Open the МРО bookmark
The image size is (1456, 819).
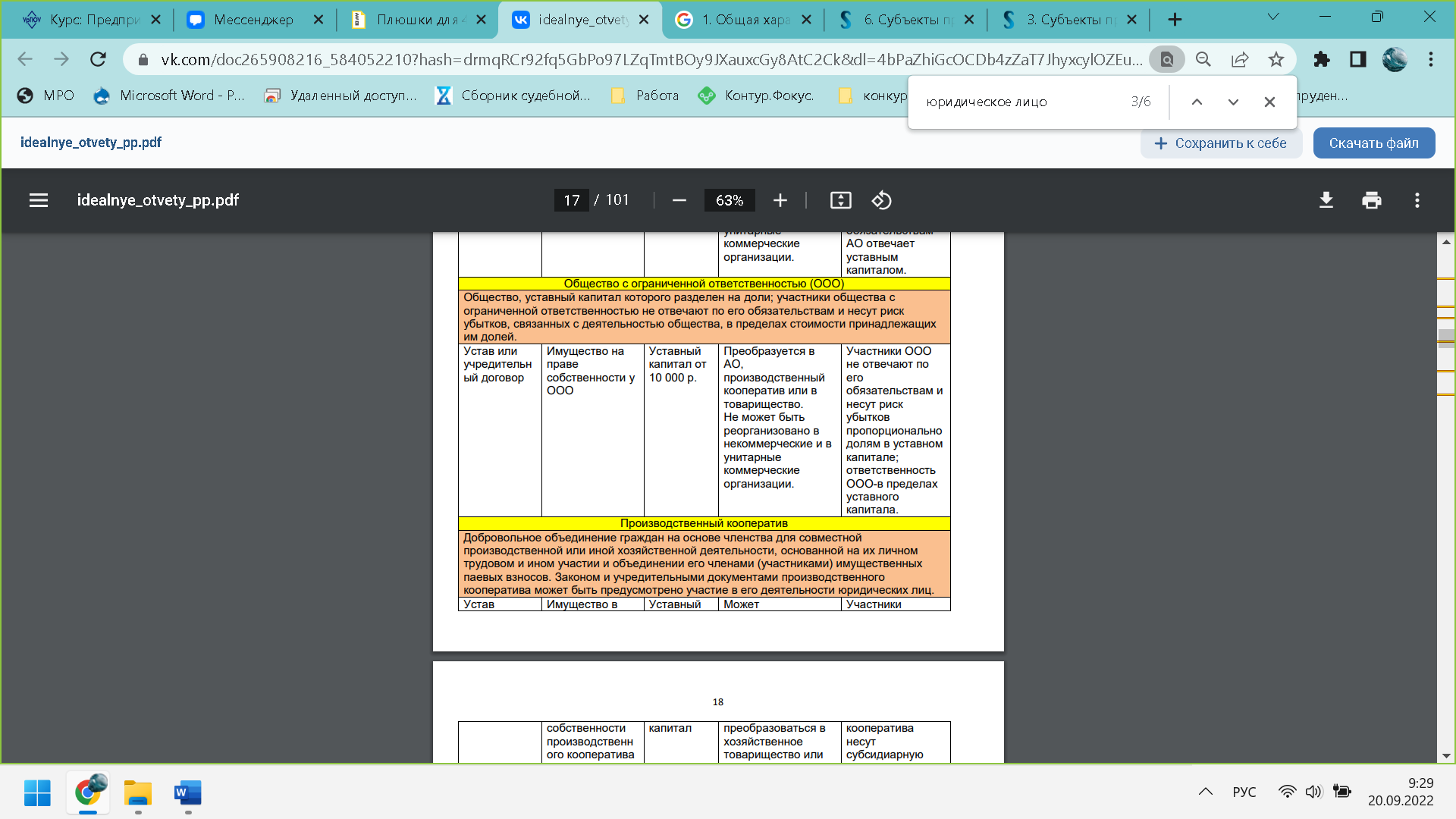(46, 96)
